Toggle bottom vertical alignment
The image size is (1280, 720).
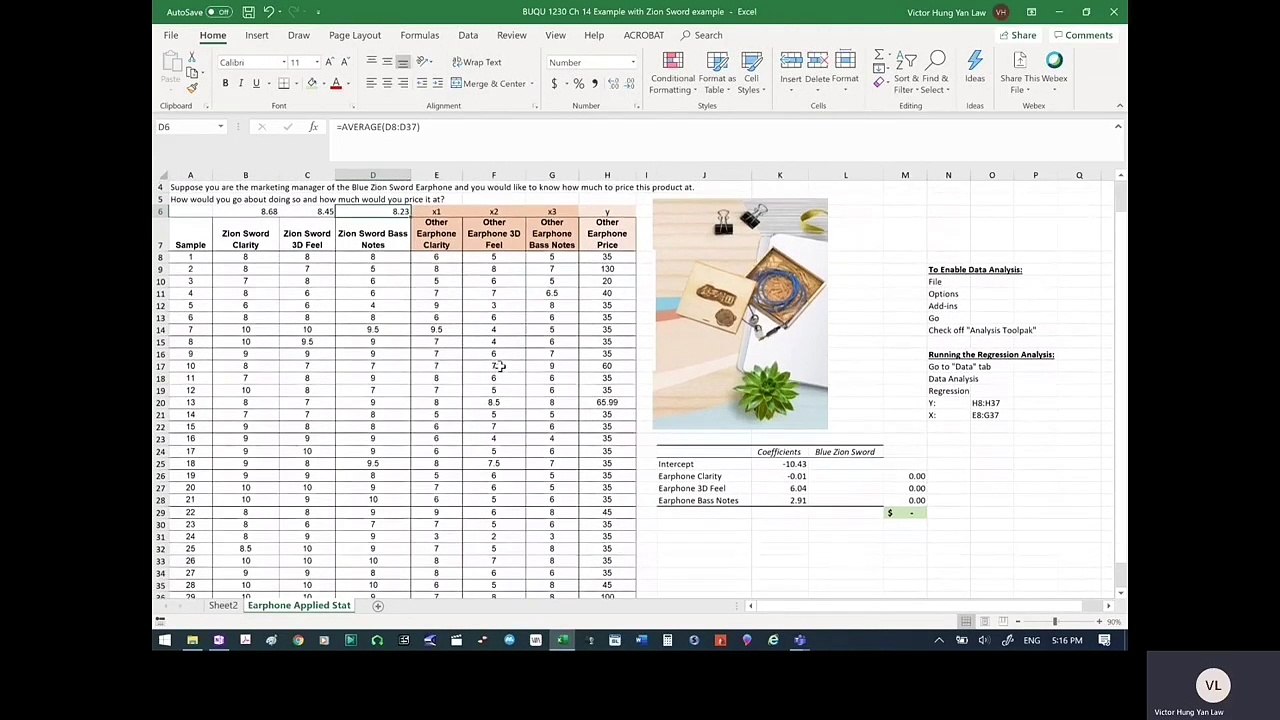[402, 62]
